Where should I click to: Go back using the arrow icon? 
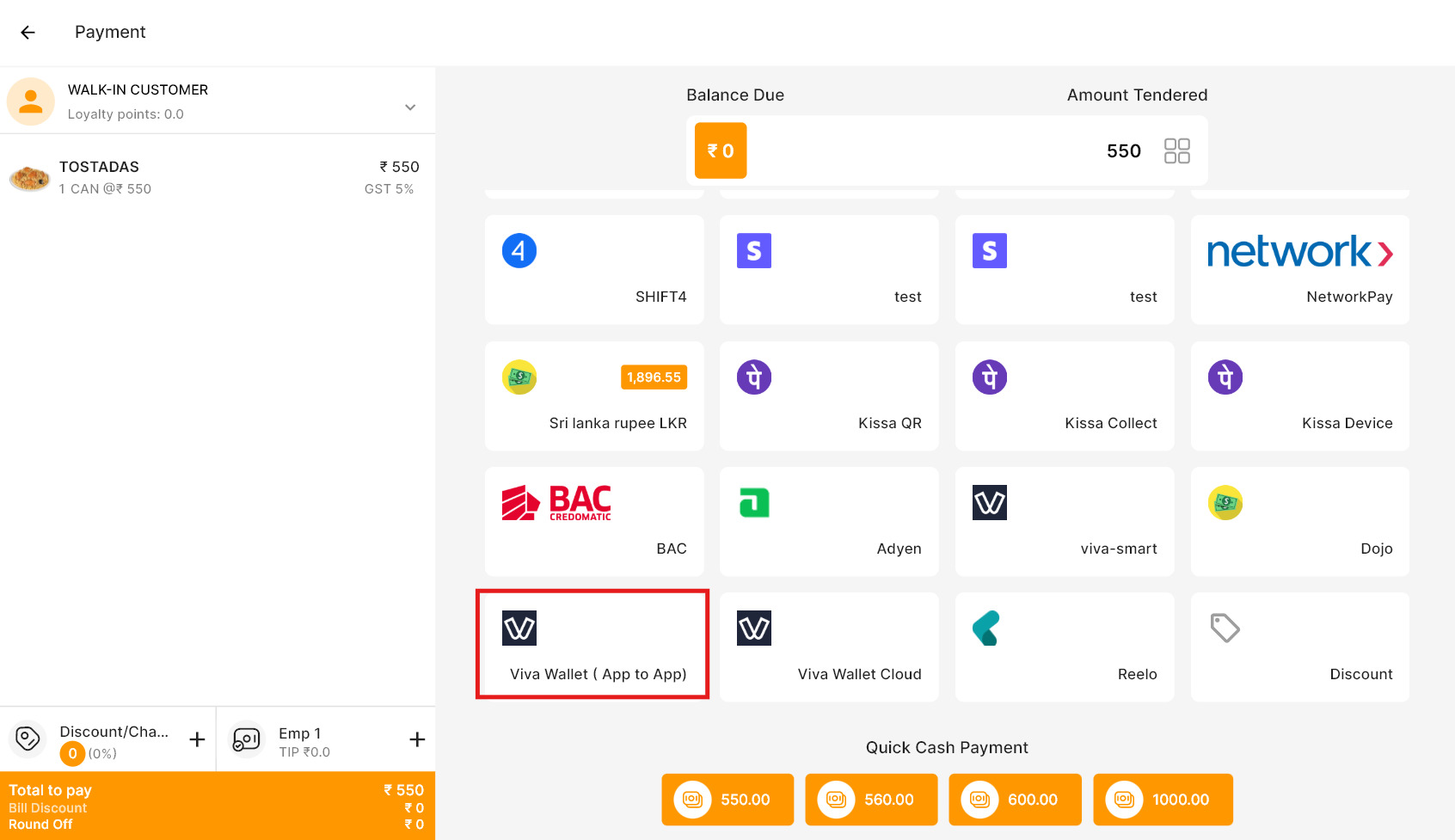tap(28, 33)
